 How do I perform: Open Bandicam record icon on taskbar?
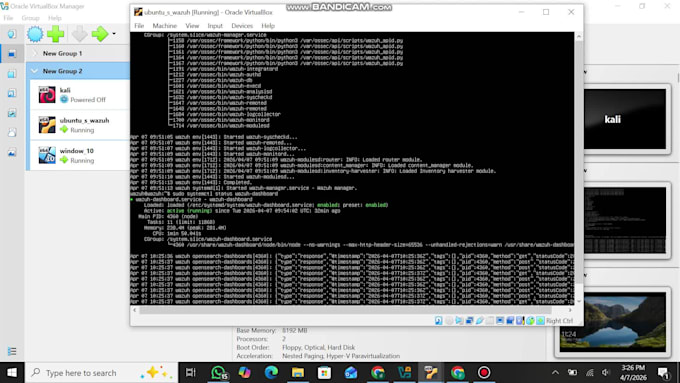pyautogui.click(x=484, y=373)
